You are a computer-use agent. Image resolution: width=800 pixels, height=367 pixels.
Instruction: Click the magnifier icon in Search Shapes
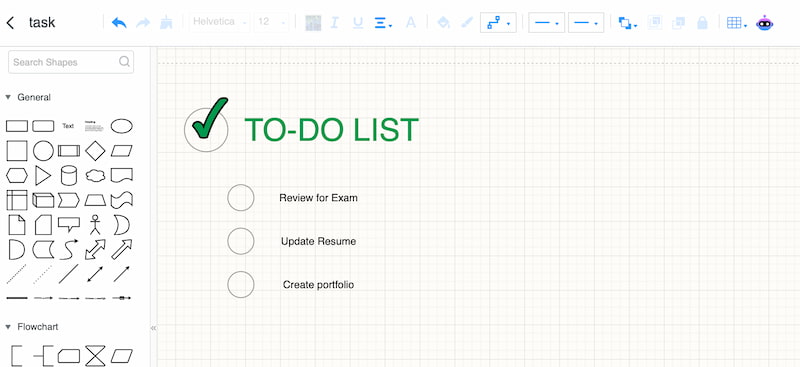tap(124, 62)
